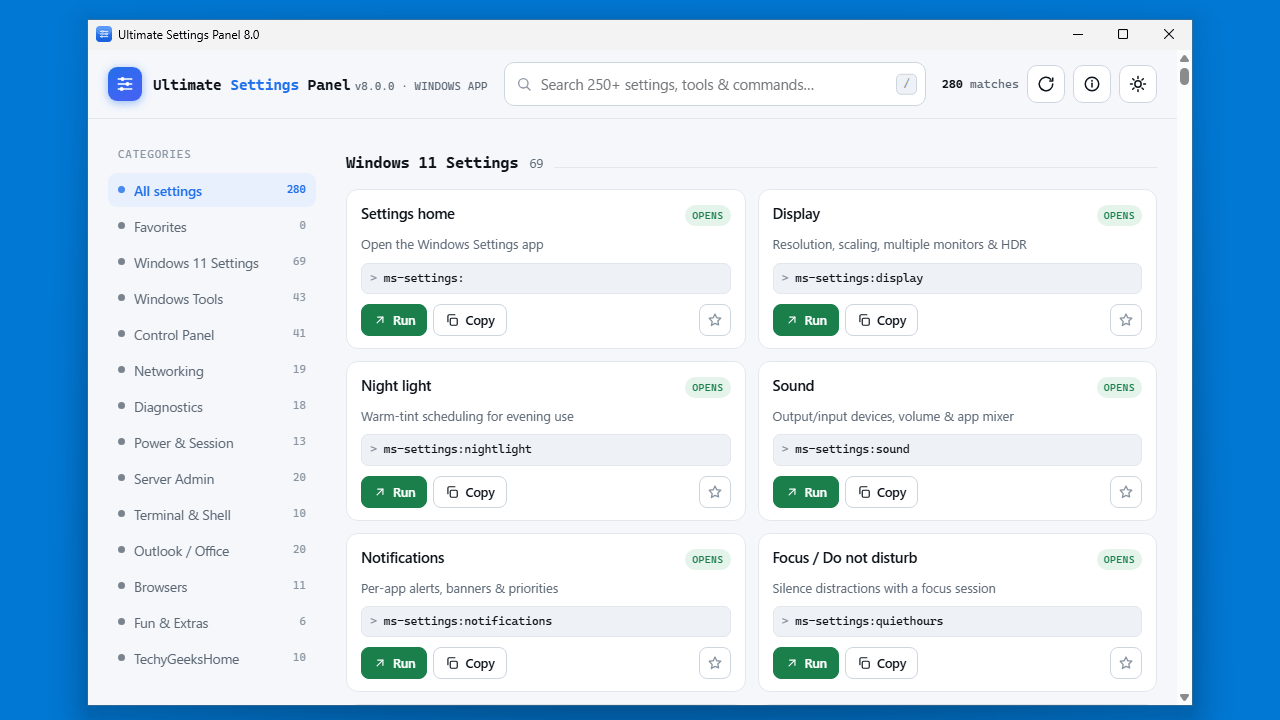This screenshot has width=1280, height=720.
Task: Copy the ms-settings:quiethours command
Action: 881,663
